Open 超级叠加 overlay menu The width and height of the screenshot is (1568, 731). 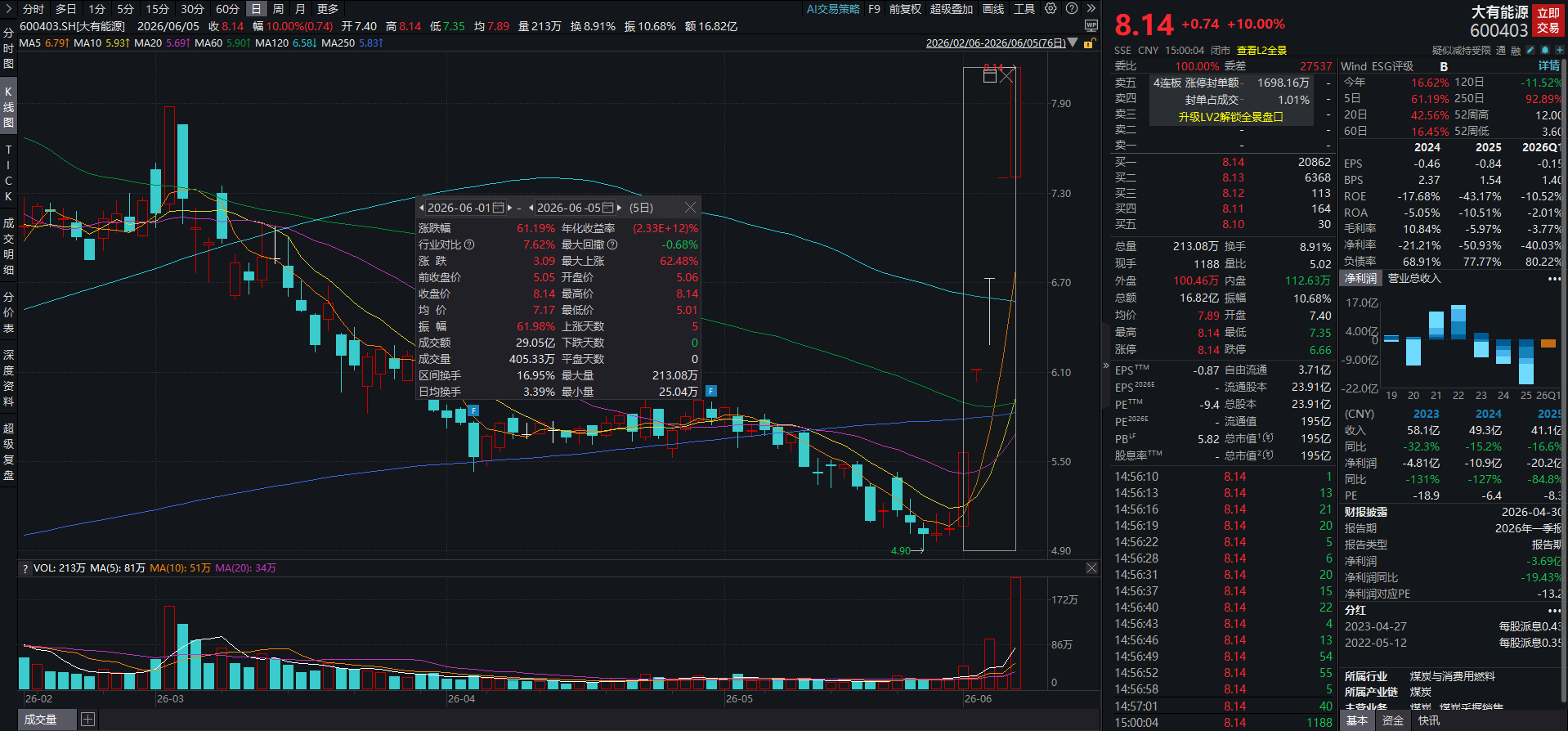(952, 9)
